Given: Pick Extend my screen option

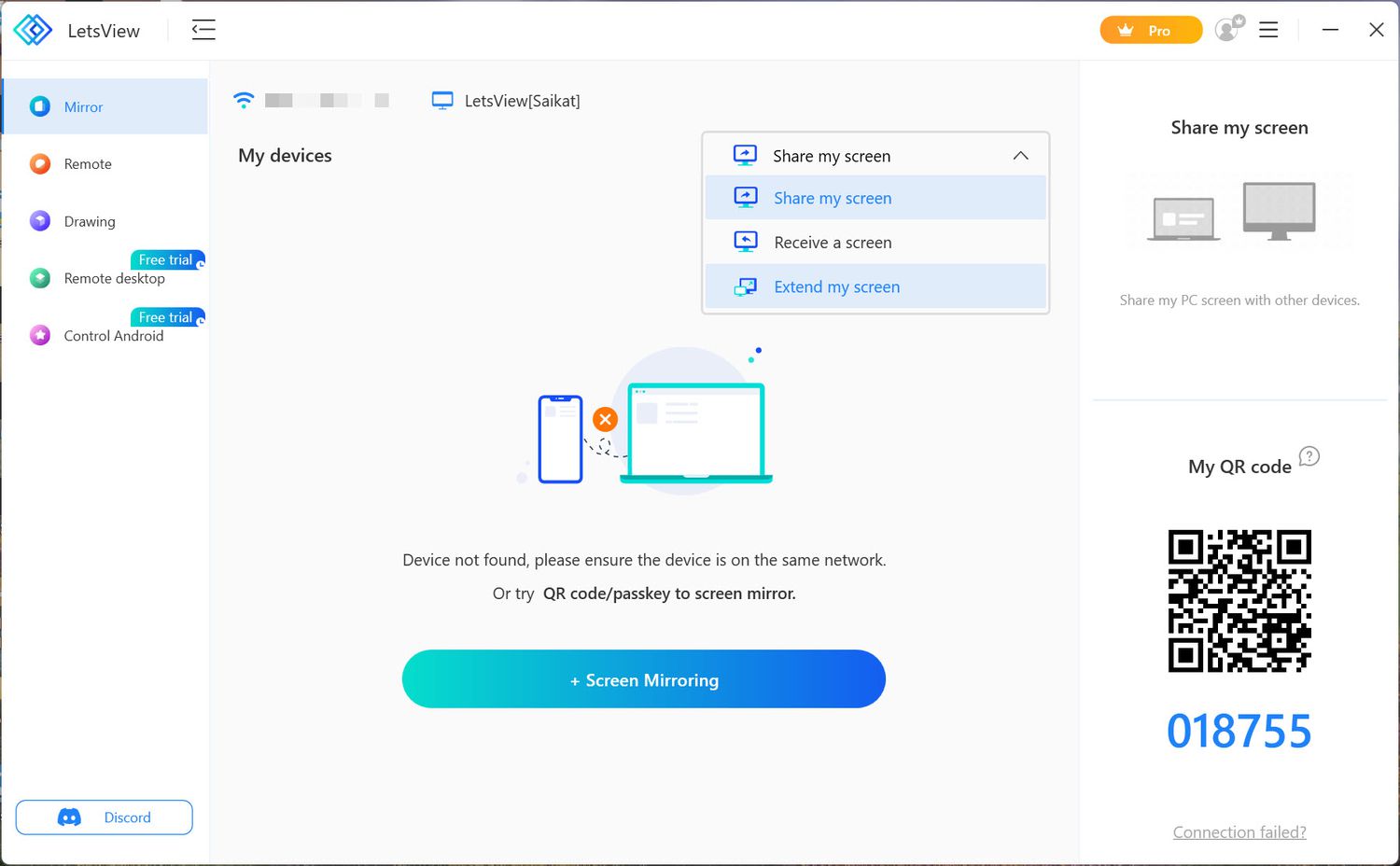Looking at the screenshot, I should [836, 287].
